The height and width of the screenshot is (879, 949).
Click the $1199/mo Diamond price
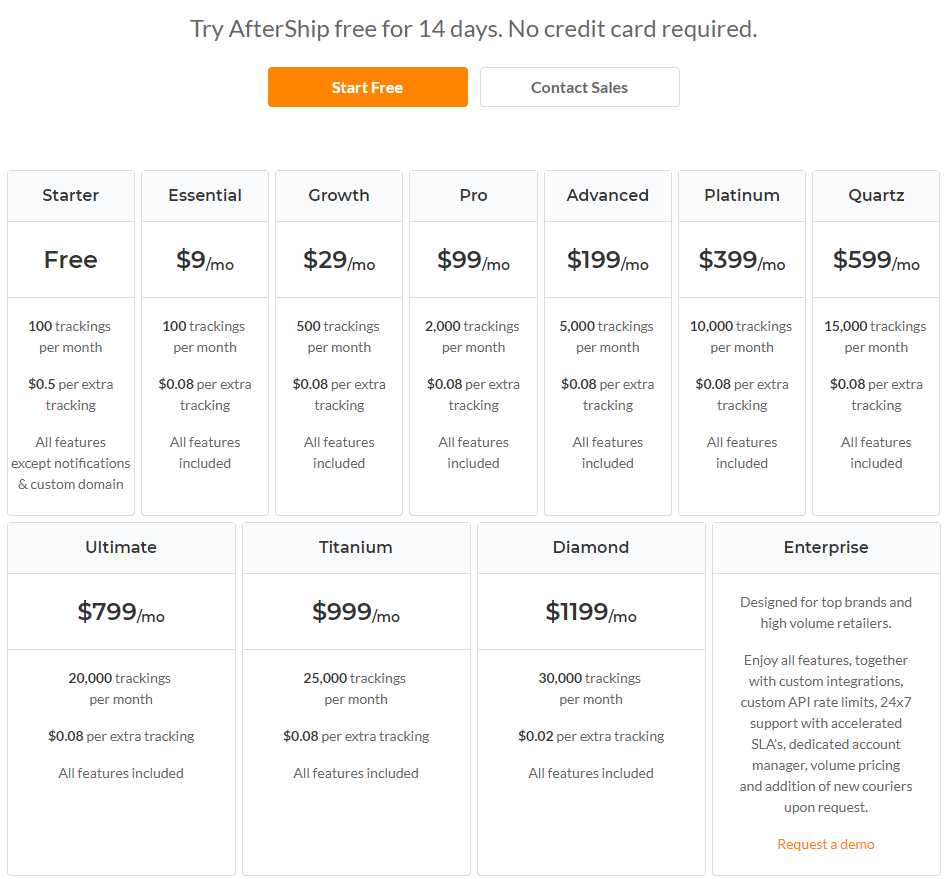coord(591,612)
